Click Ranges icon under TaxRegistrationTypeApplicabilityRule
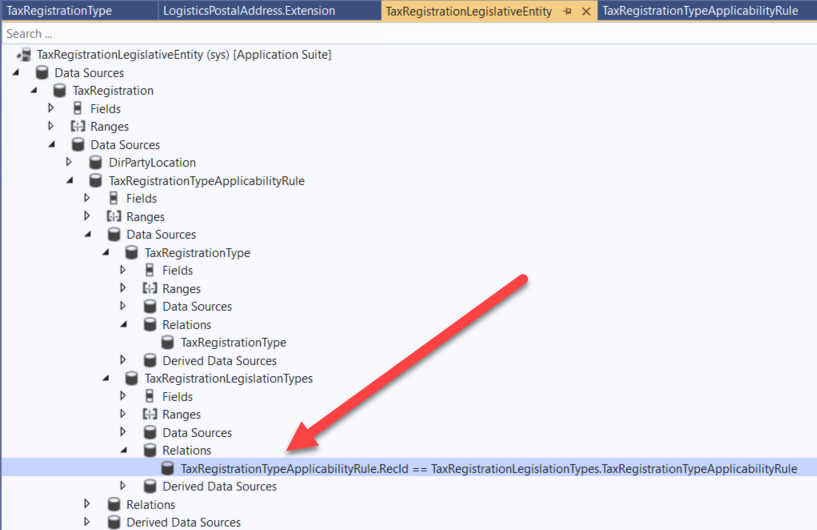The width and height of the screenshot is (817, 530). coord(114,216)
